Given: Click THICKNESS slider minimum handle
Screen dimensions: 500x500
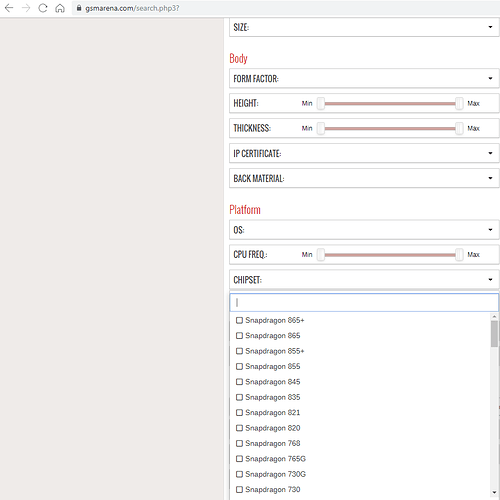Looking at the screenshot, I should (x=321, y=128).
